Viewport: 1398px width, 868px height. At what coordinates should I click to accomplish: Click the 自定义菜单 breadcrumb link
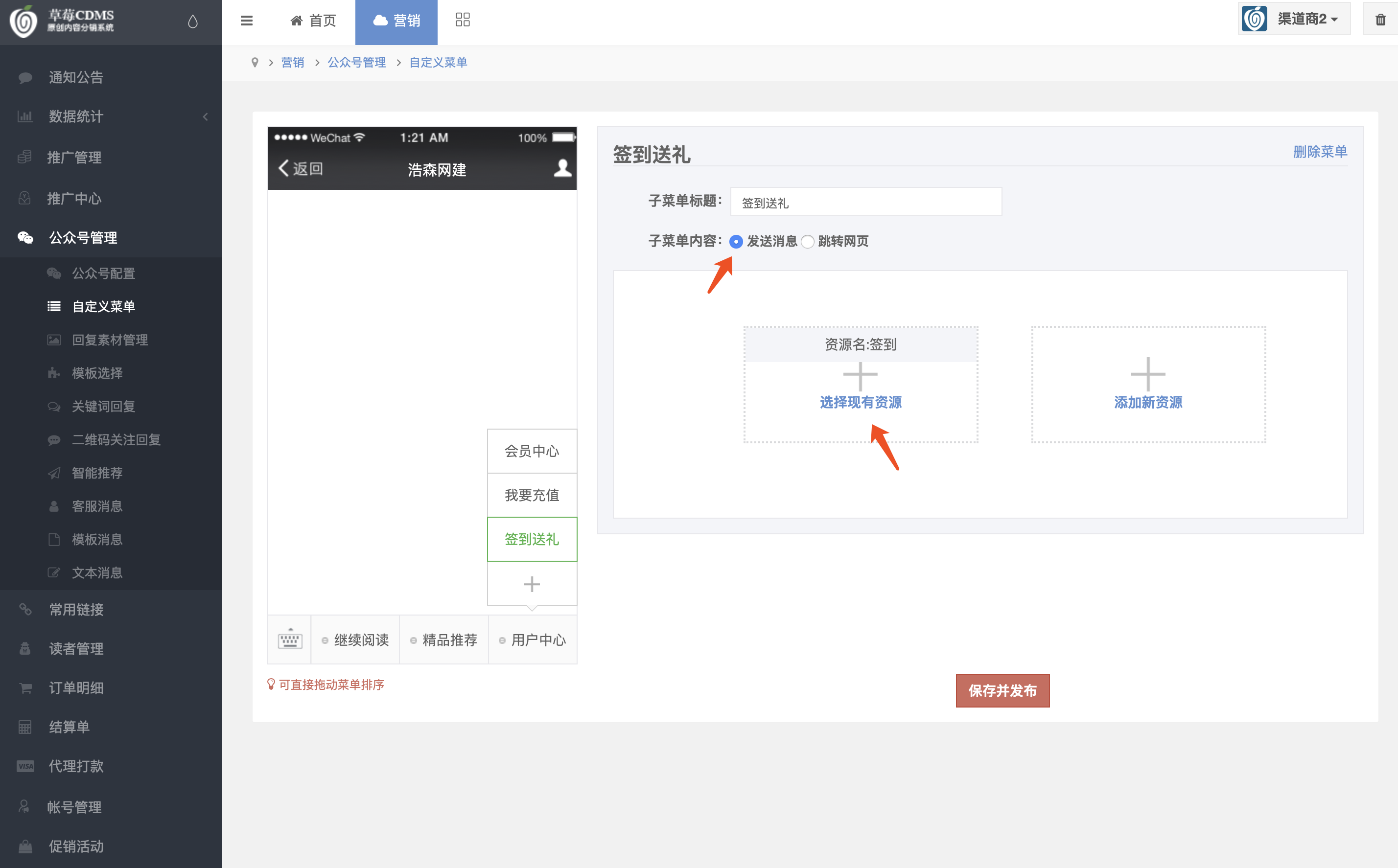438,63
